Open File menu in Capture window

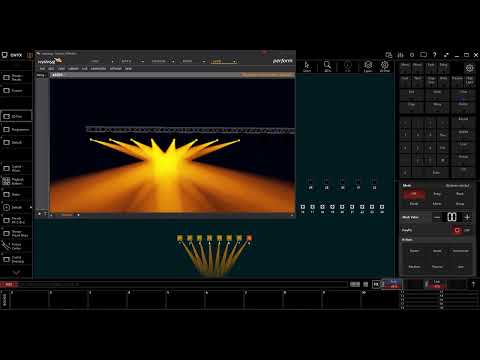[42, 69]
